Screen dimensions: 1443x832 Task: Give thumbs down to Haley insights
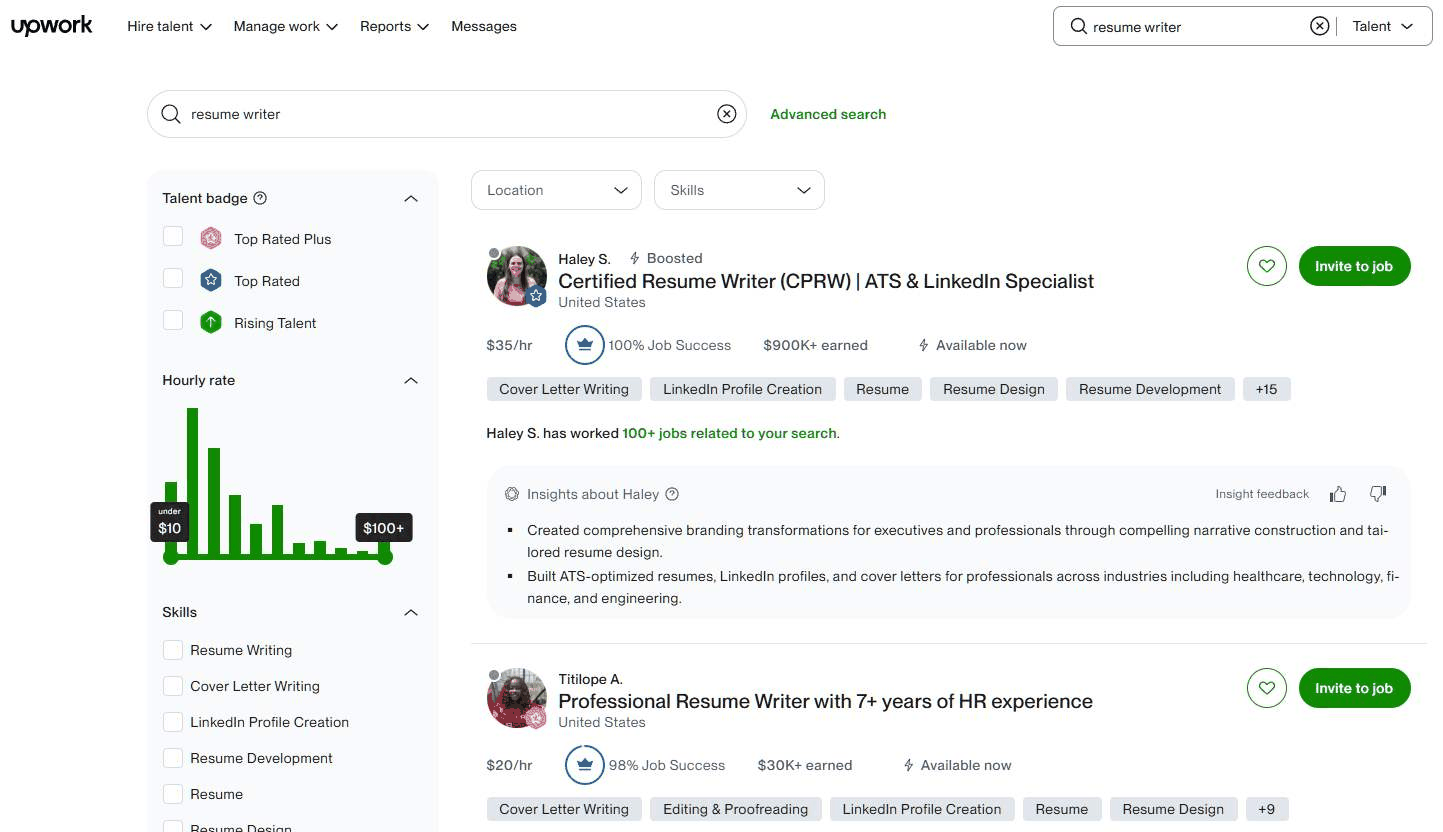coord(1378,494)
